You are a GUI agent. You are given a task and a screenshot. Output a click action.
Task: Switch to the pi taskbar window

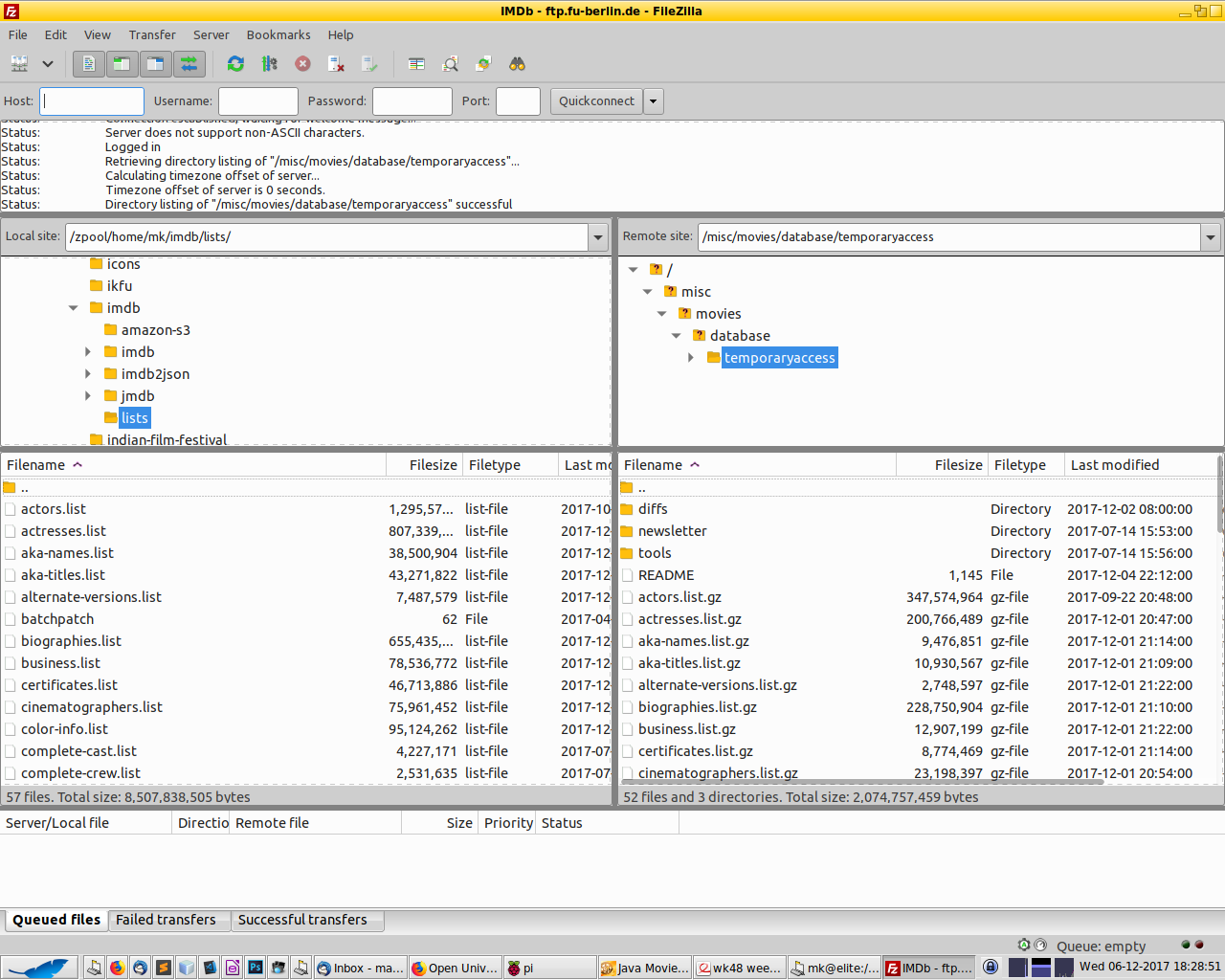(549, 968)
